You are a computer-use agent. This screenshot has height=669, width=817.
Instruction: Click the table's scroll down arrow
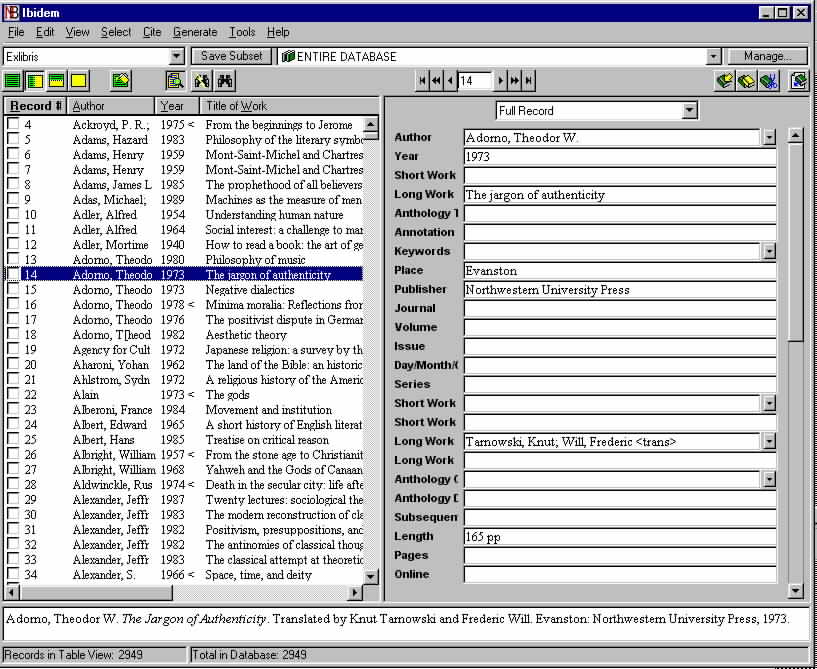(x=370, y=576)
